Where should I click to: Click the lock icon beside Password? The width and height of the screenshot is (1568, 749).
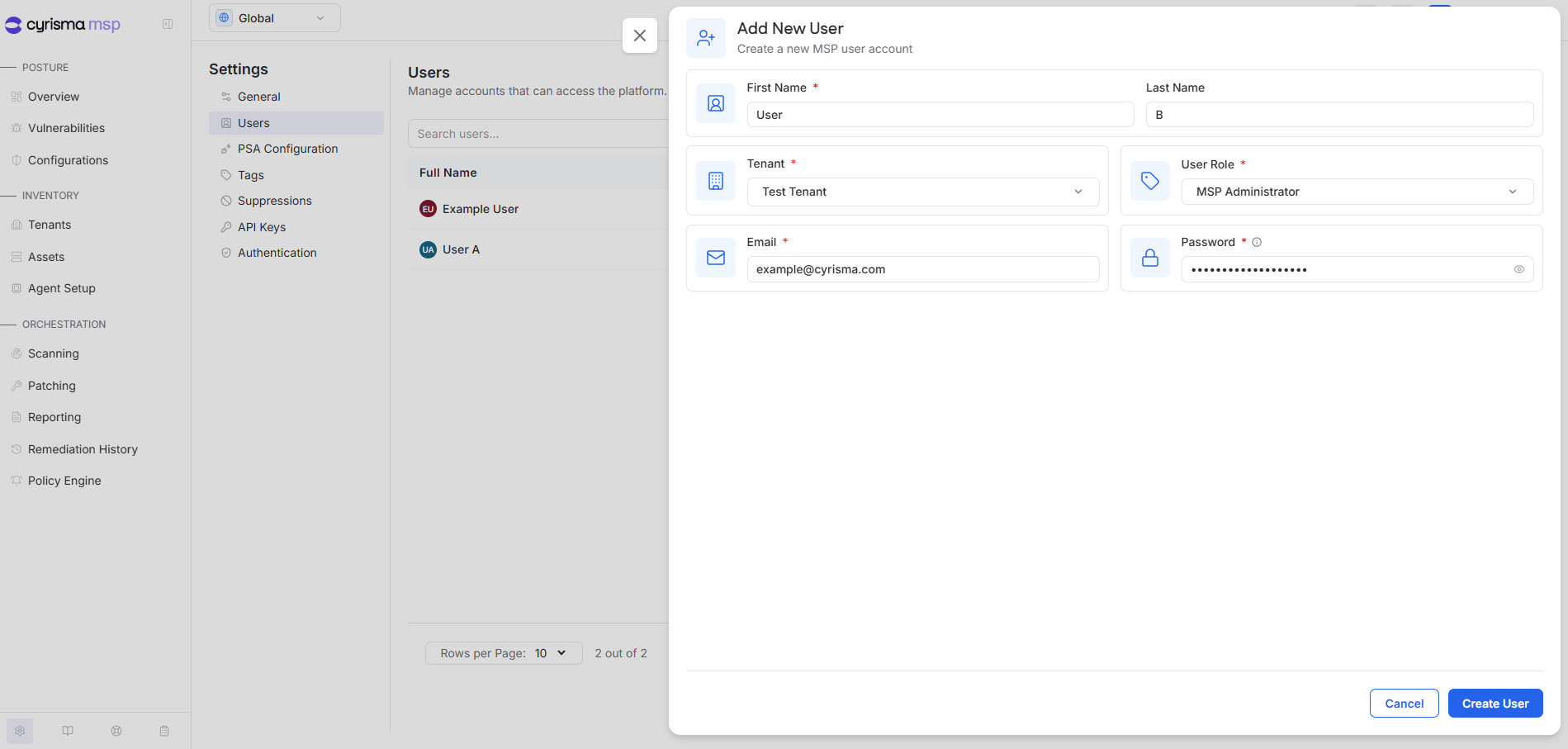pos(1150,258)
